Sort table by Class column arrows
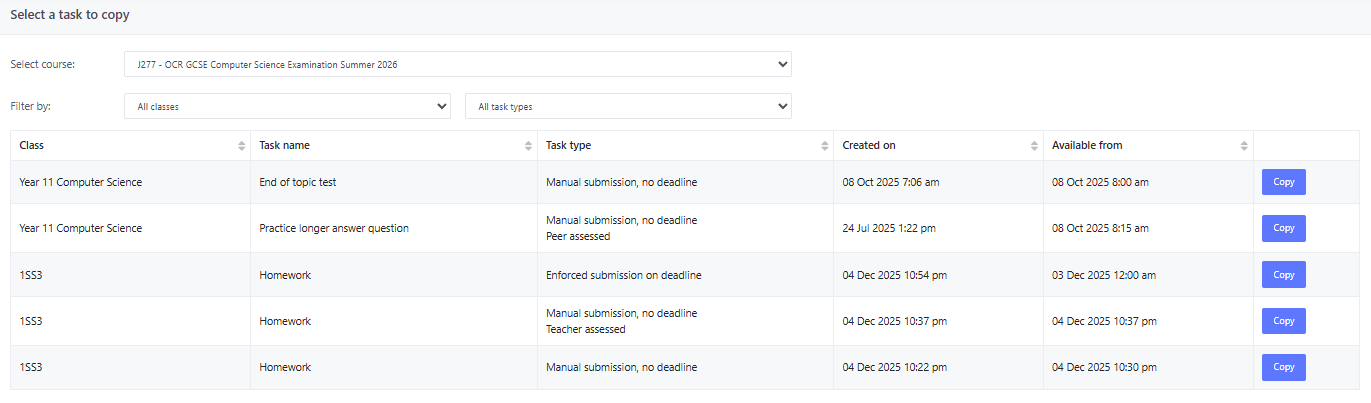This screenshot has width=1371, height=403. tap(241, 146)
